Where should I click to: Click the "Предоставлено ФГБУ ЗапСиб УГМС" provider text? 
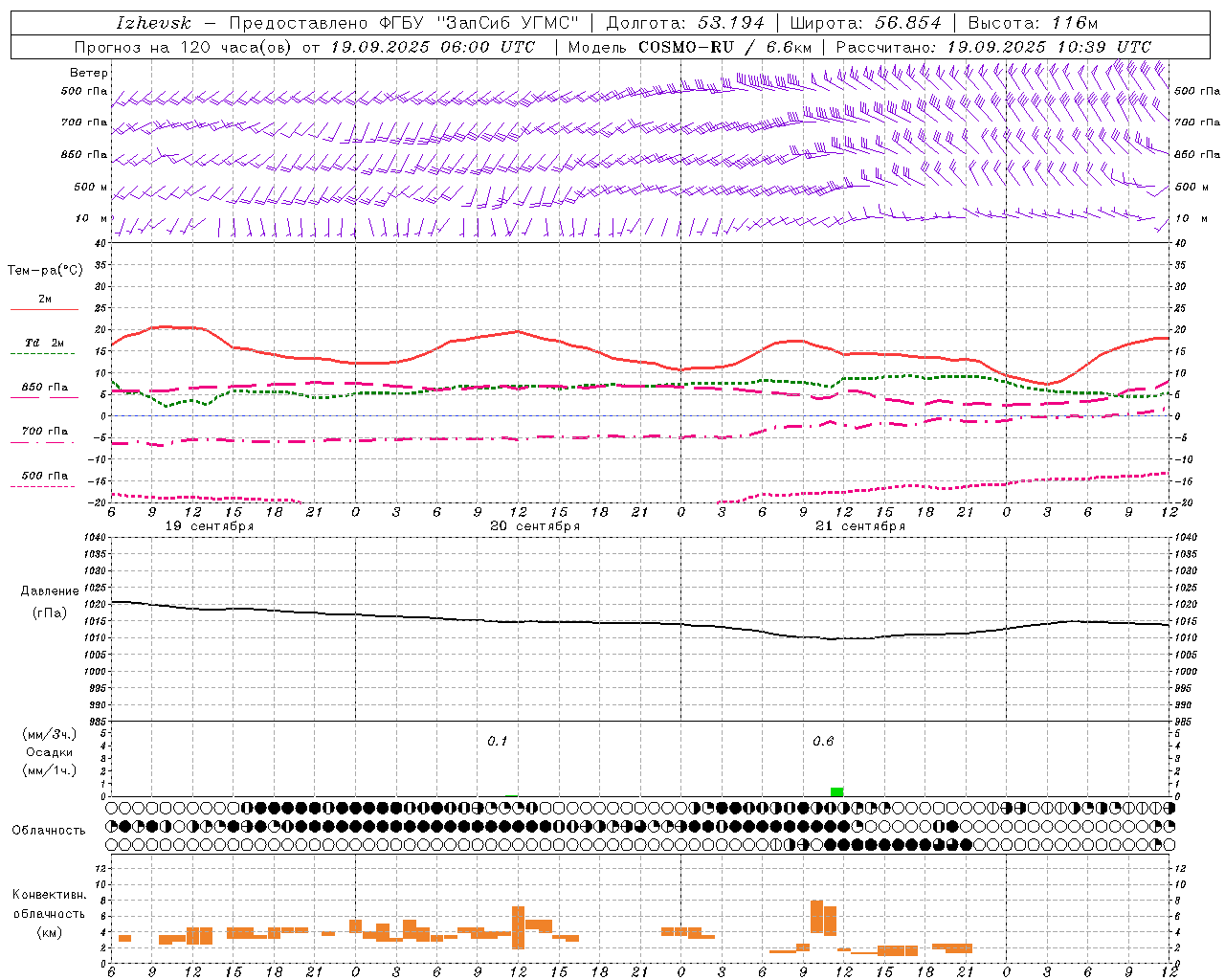pos(404,23)
